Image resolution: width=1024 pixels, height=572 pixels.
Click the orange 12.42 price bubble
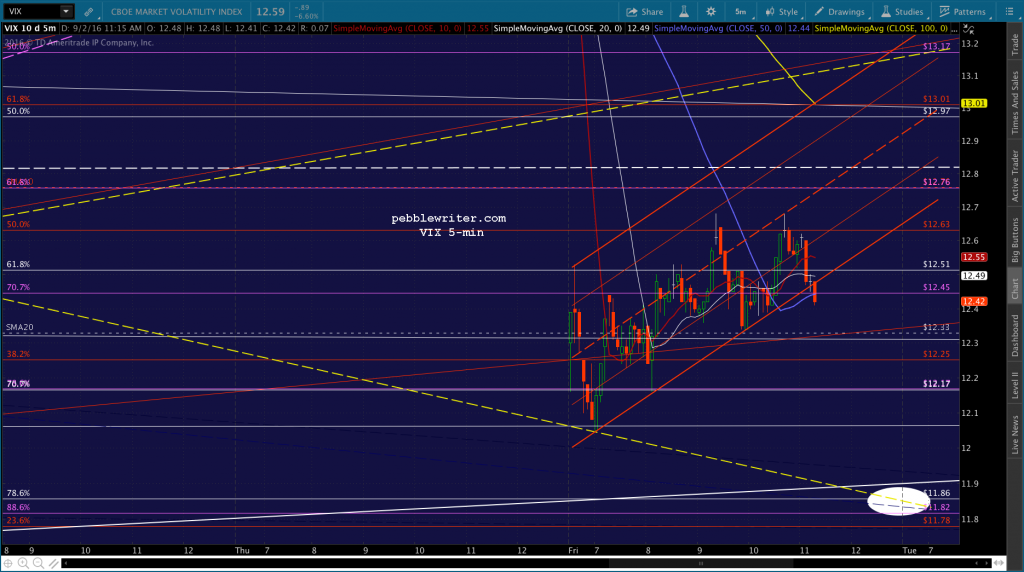pos(974,301)
